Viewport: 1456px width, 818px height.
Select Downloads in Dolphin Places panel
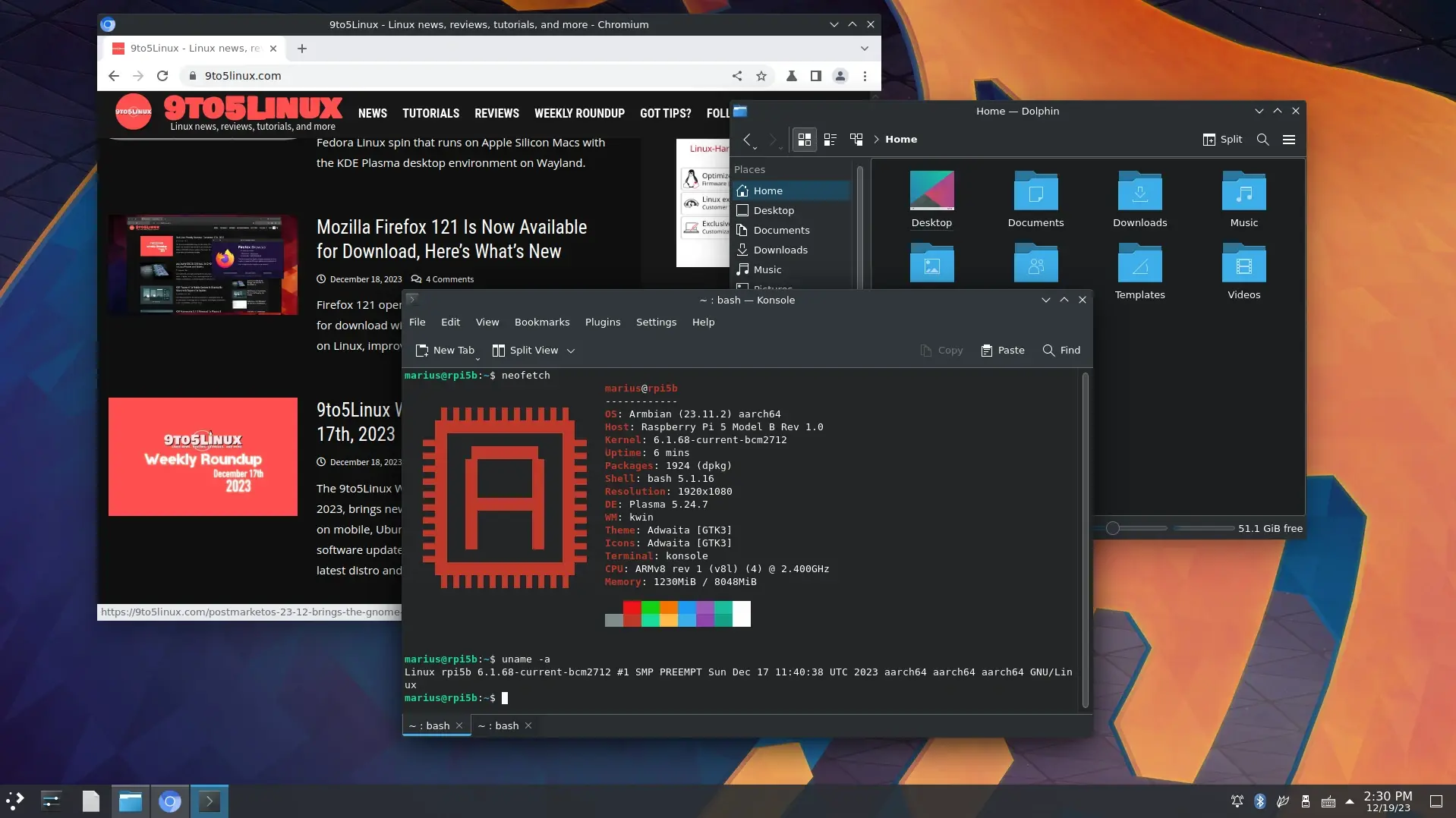pyautogui.click(x=791, y=250)
